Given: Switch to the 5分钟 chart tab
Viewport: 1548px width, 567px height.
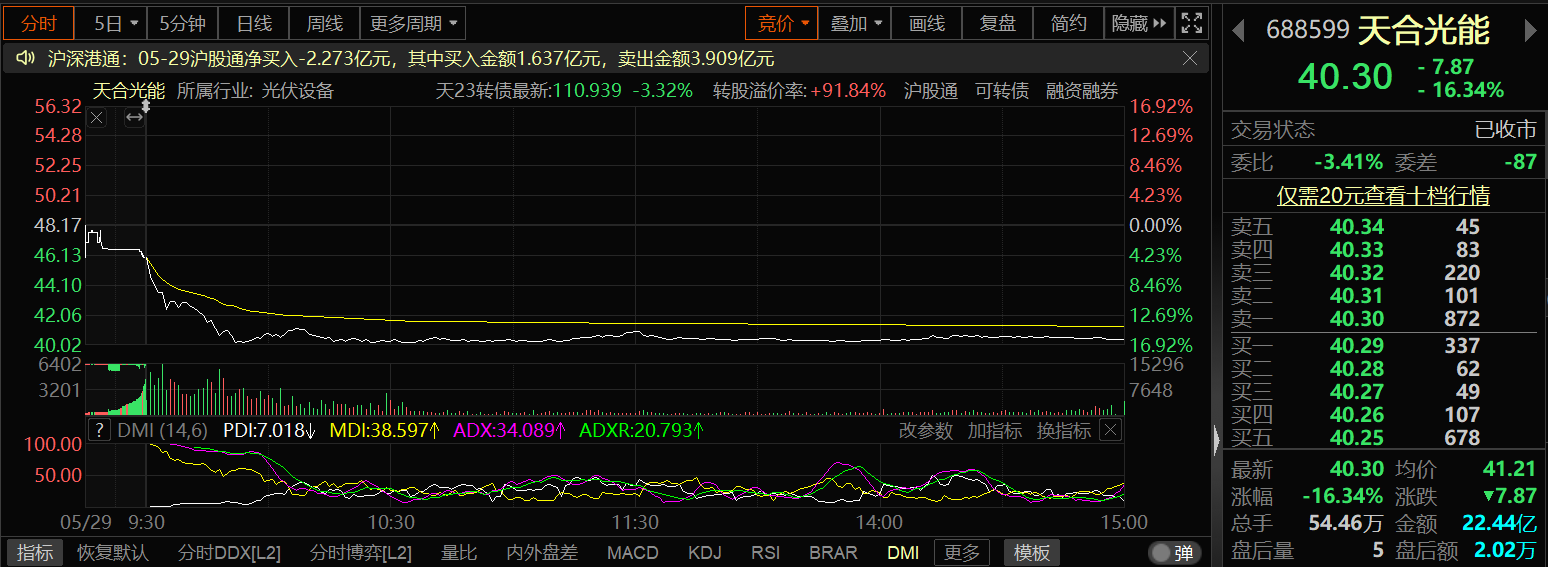Looking at the screenshot, I should point(182,23).
